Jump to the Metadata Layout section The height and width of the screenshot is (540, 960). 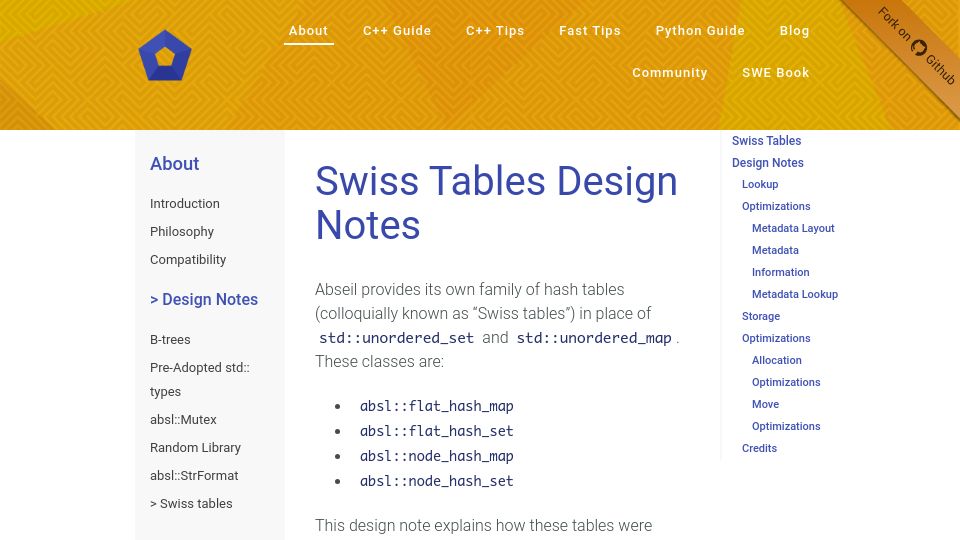pyautogui.click(x=793, y=228)
